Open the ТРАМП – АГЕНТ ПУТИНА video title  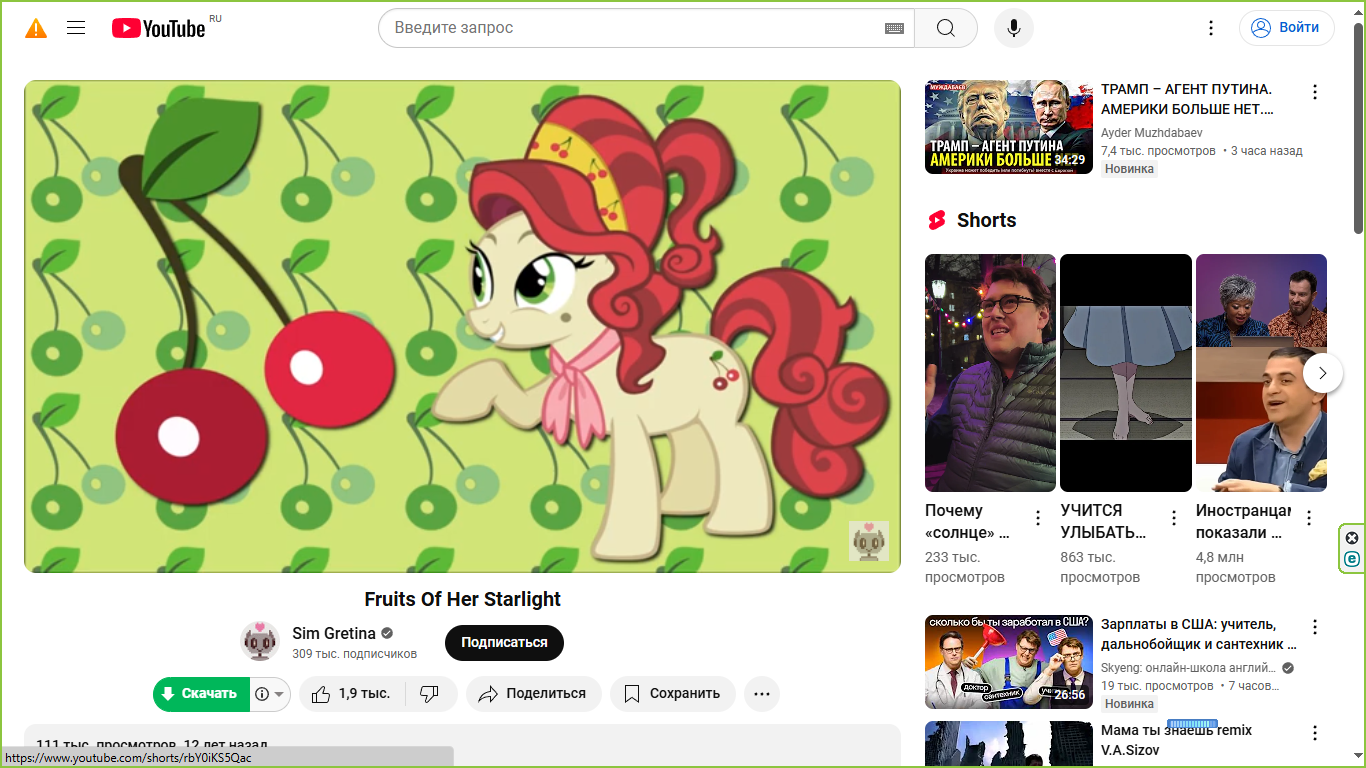tap(1188, 99)
